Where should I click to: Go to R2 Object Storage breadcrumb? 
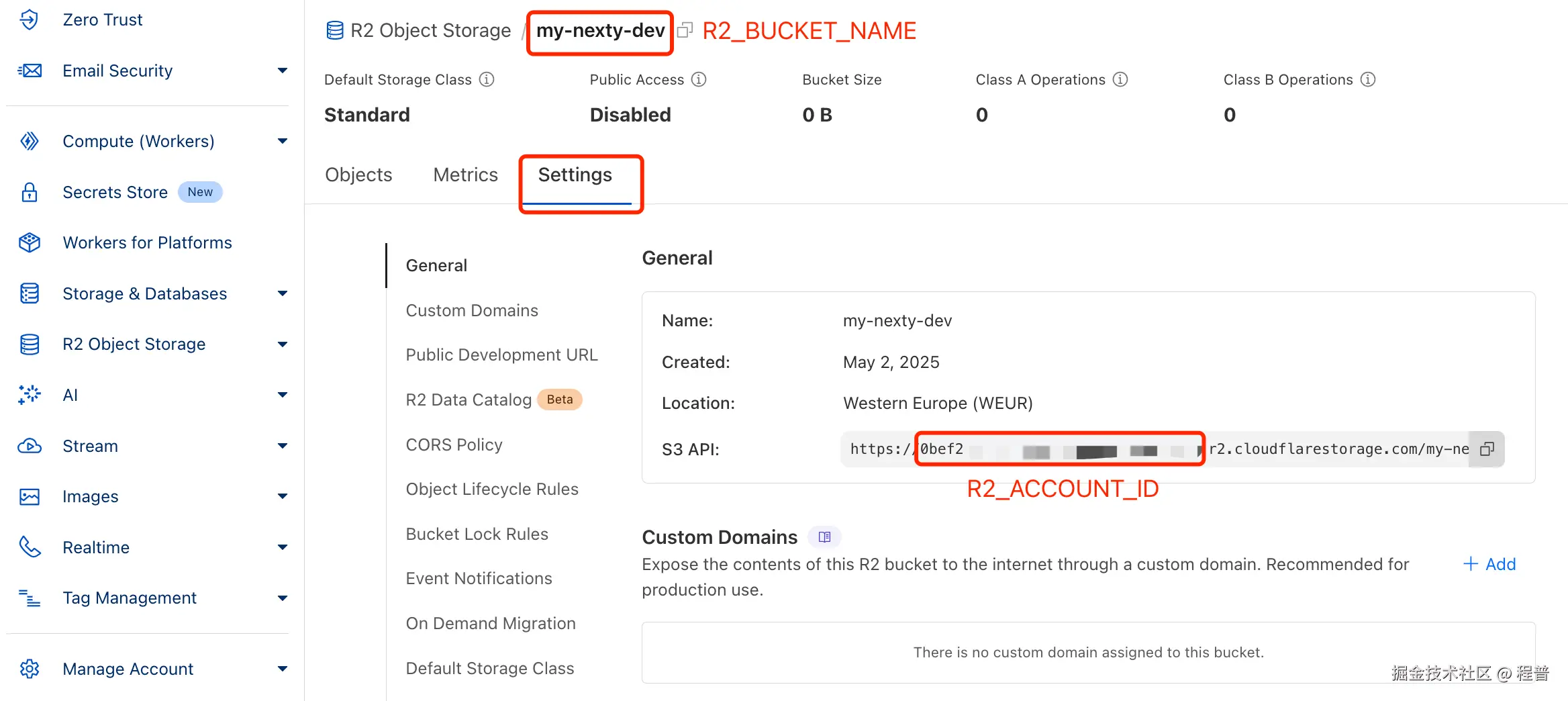point(430,31)
